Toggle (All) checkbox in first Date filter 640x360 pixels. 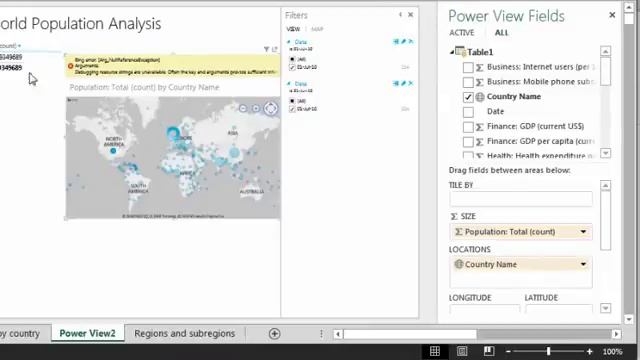(292, 59)
